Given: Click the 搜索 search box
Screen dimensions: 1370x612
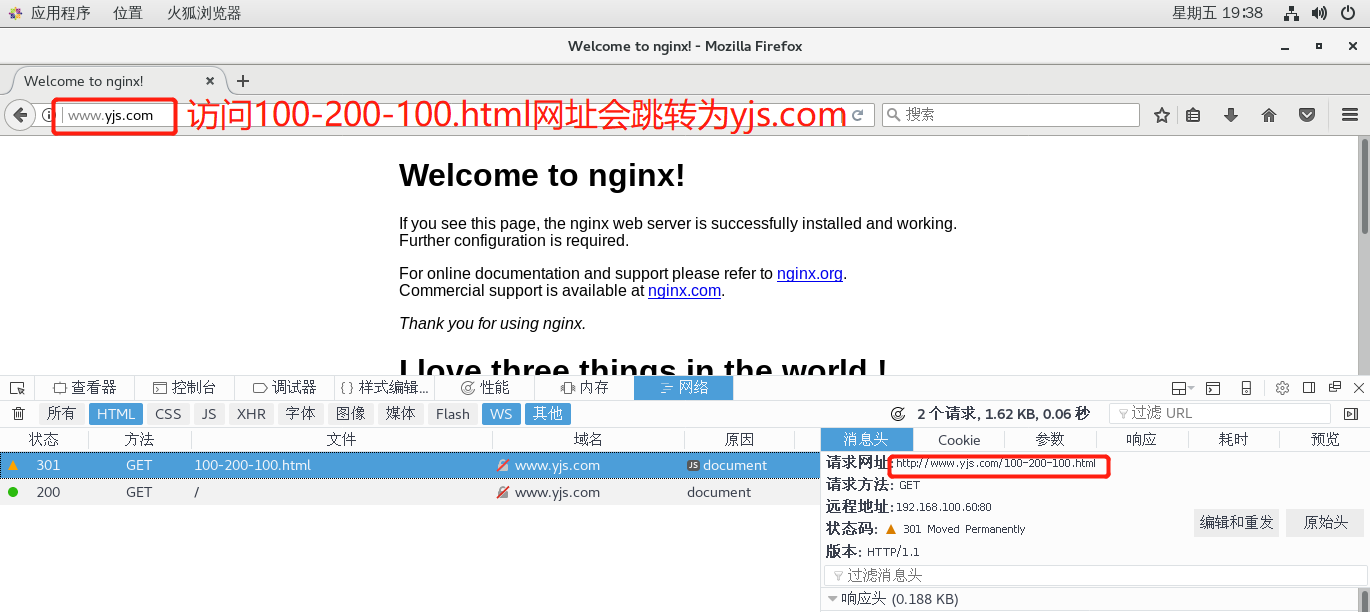Looking at the screenshot, I should [1011, 115].
